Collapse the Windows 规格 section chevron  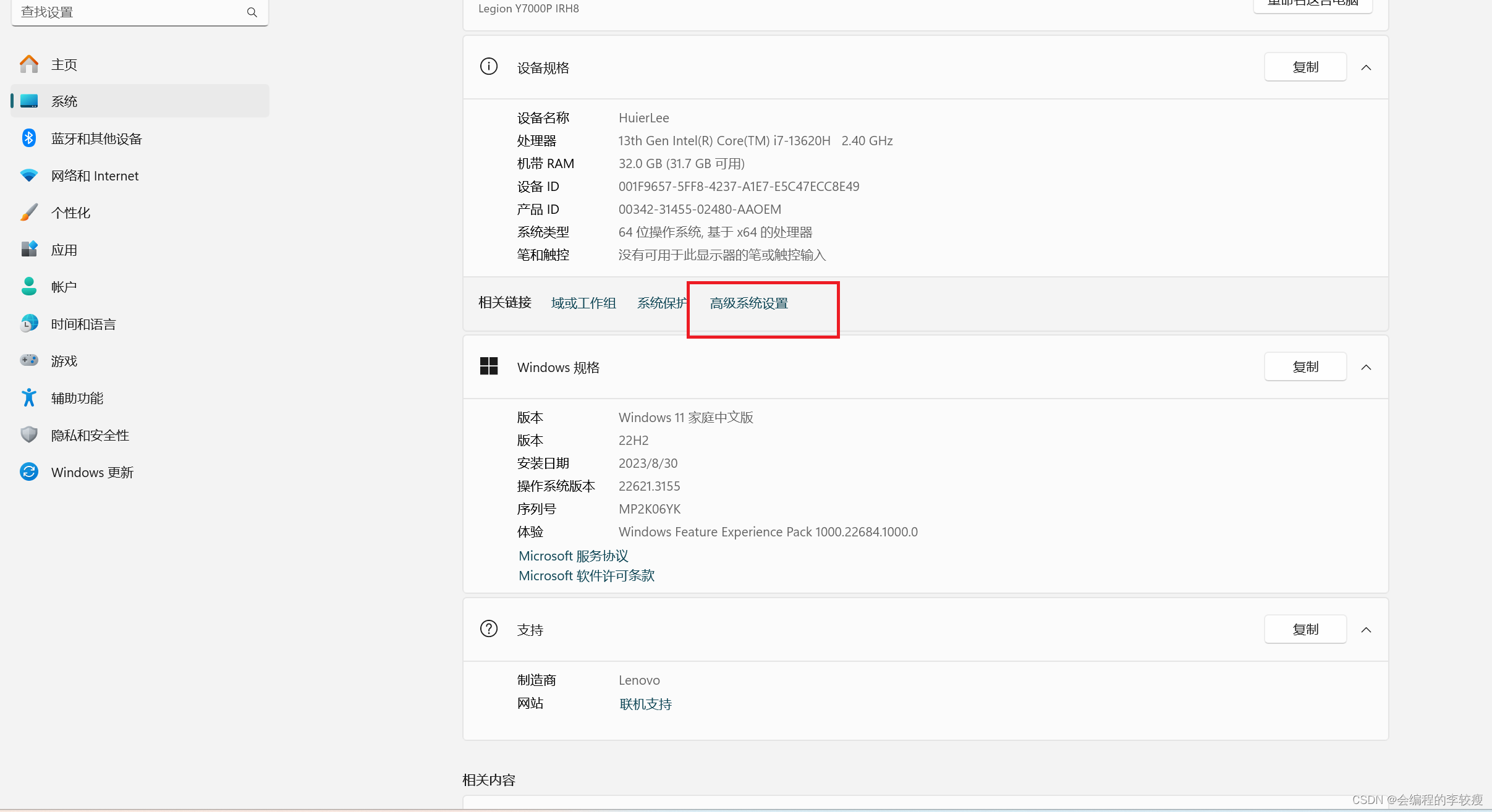pos(1367,367)
